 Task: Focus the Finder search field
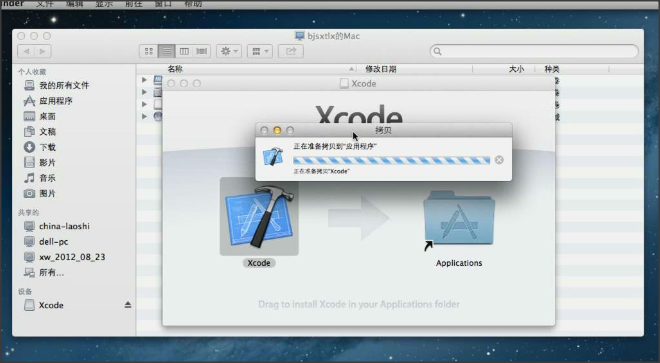coord(534,51)
